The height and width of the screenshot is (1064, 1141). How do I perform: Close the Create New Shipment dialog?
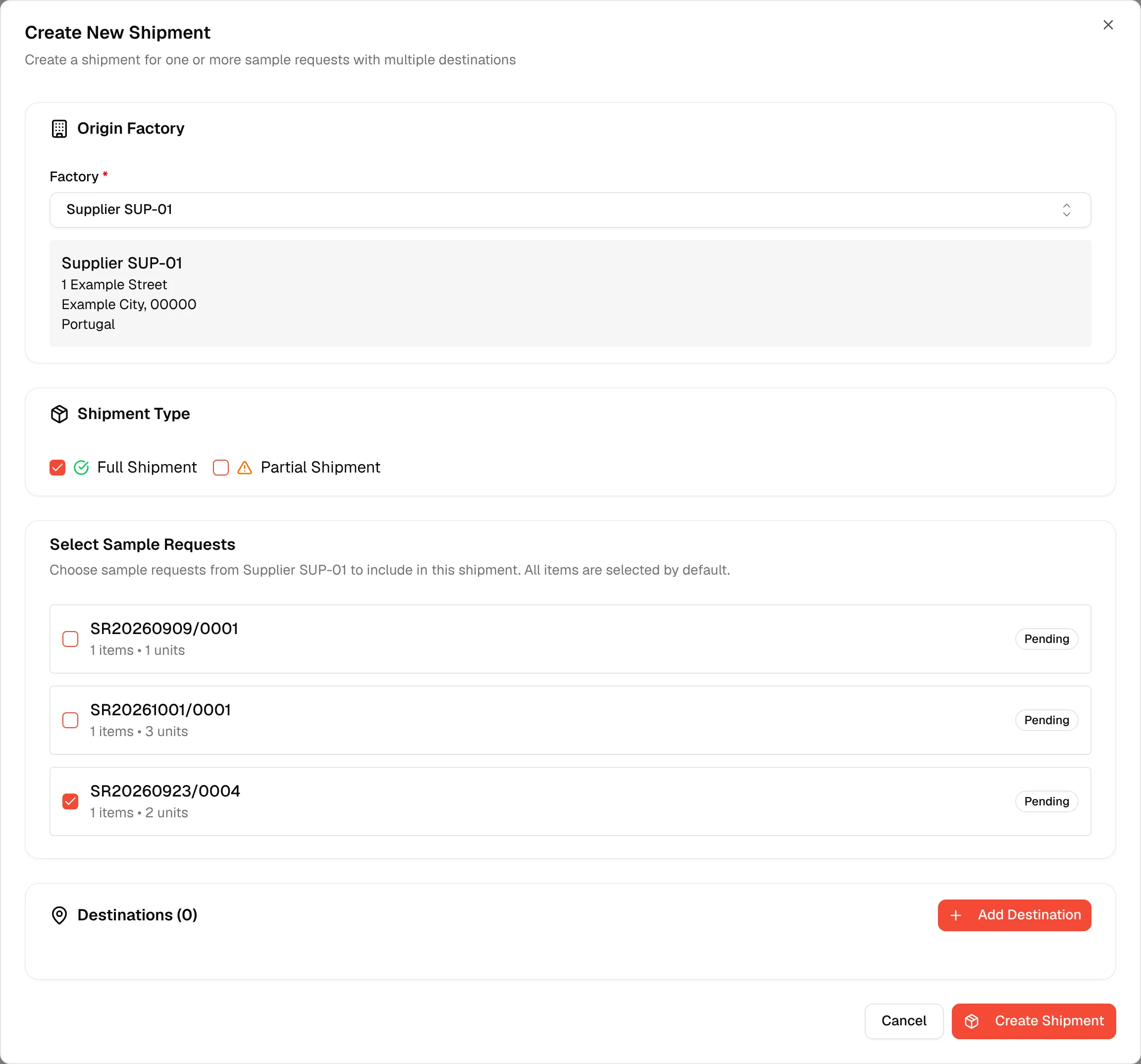1108,25
